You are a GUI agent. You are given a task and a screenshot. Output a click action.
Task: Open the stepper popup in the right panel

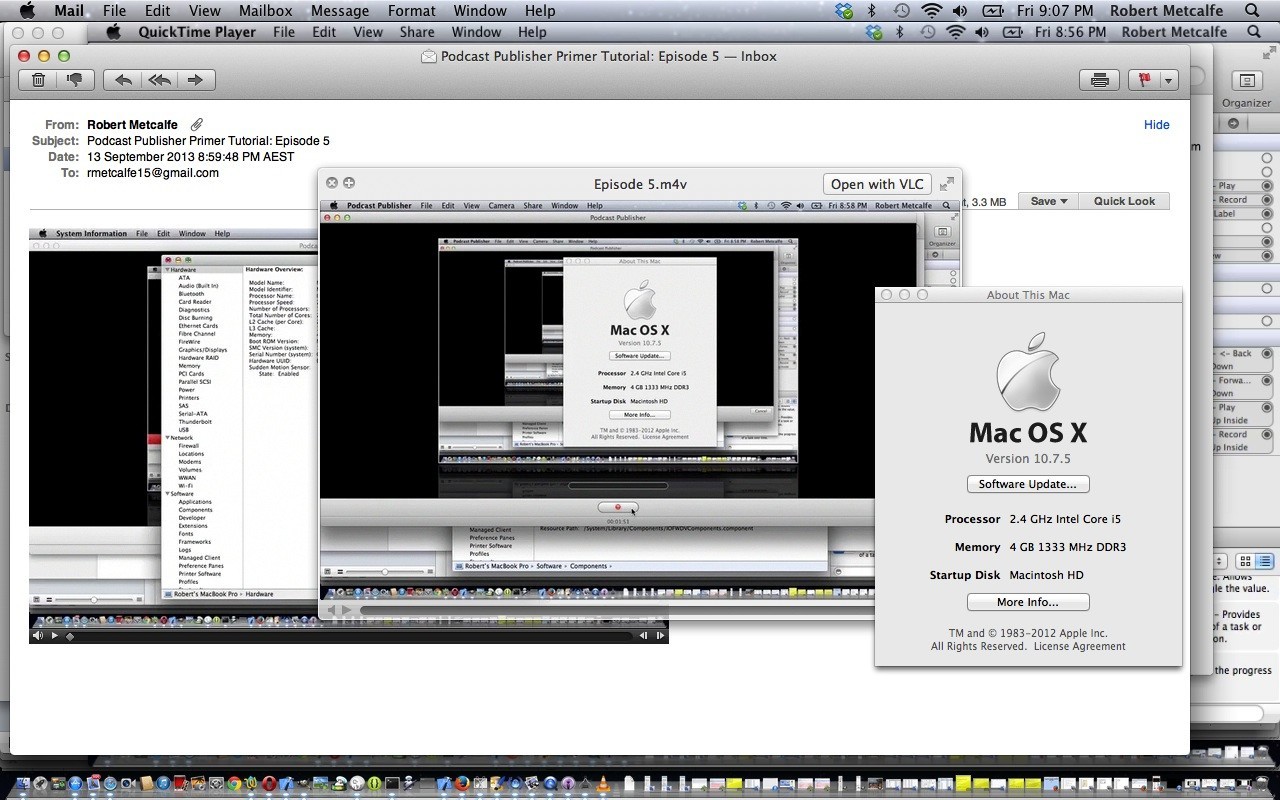1221,560
